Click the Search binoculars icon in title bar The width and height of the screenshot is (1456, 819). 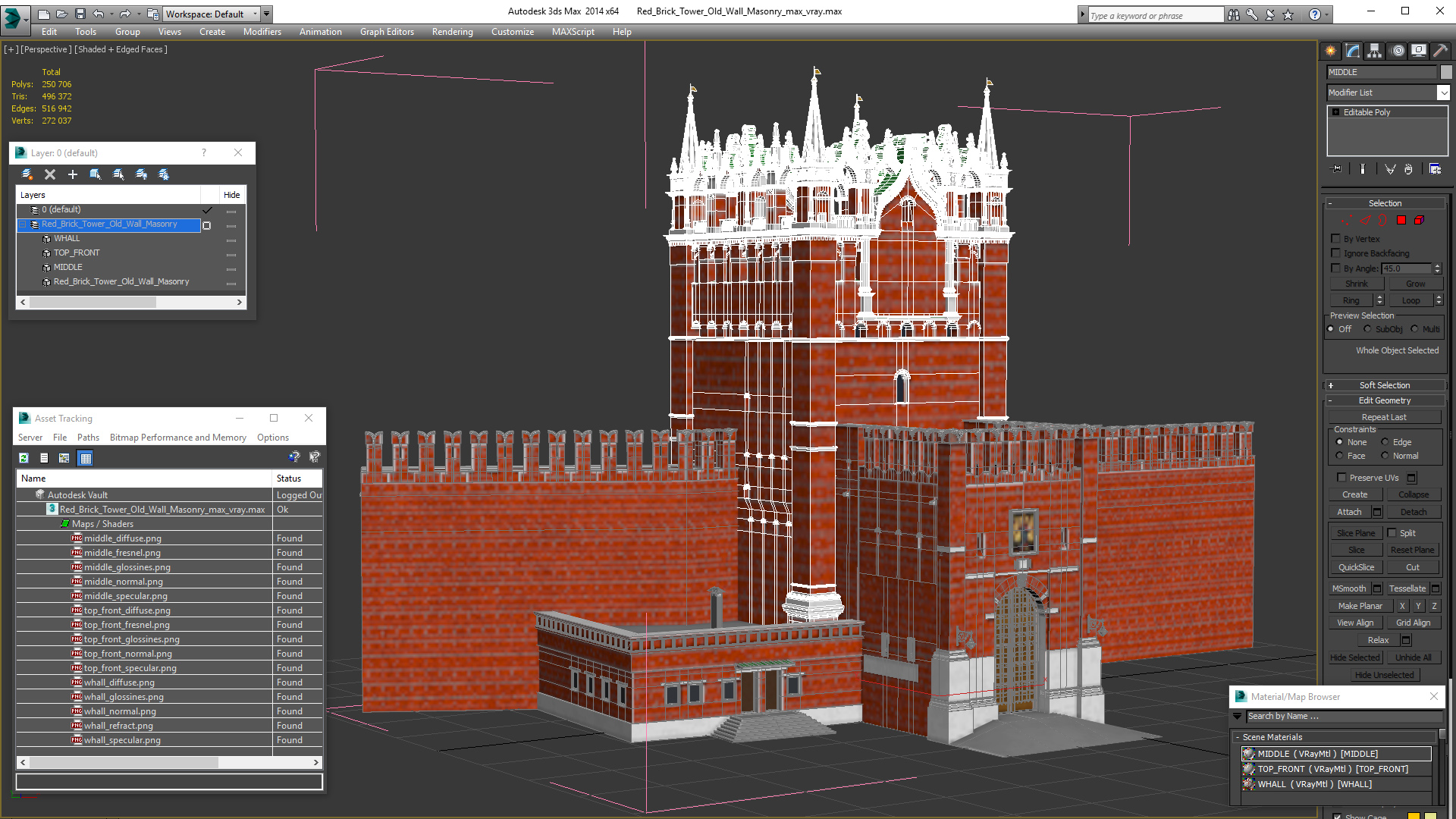click(x=1234, y=14)
